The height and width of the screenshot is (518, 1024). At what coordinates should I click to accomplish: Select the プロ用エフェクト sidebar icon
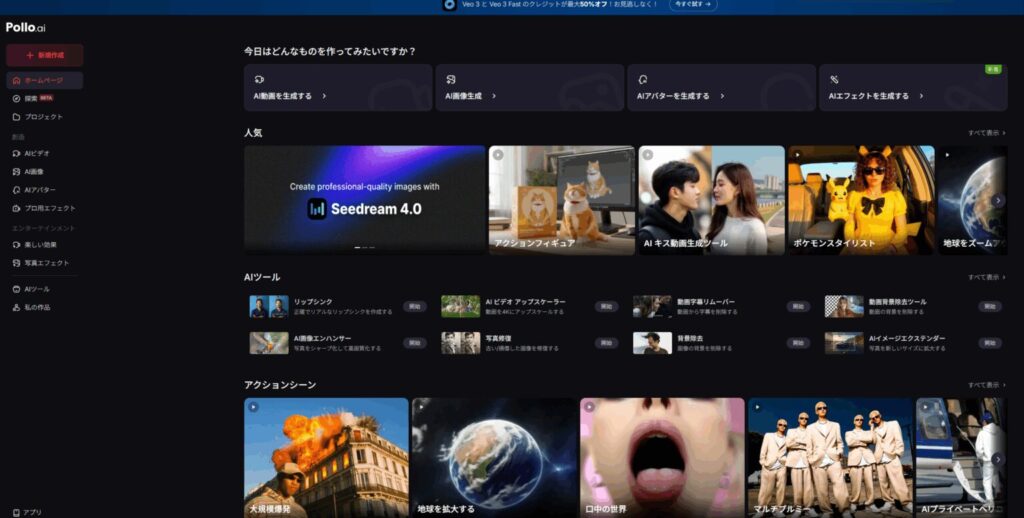pyautogui.click(x=16, y=208)
